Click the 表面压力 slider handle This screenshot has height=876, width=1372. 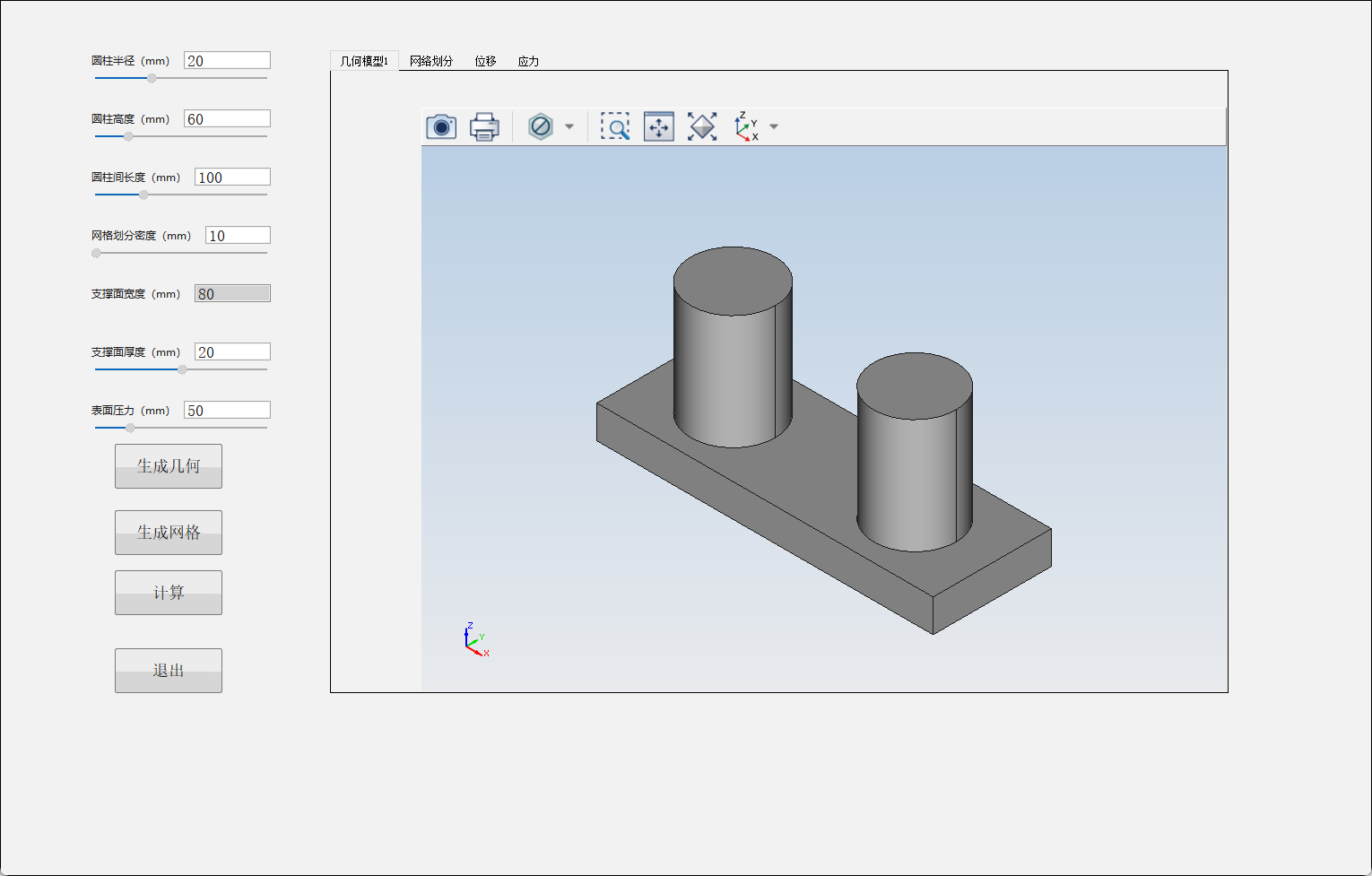[x=130, y=428]
